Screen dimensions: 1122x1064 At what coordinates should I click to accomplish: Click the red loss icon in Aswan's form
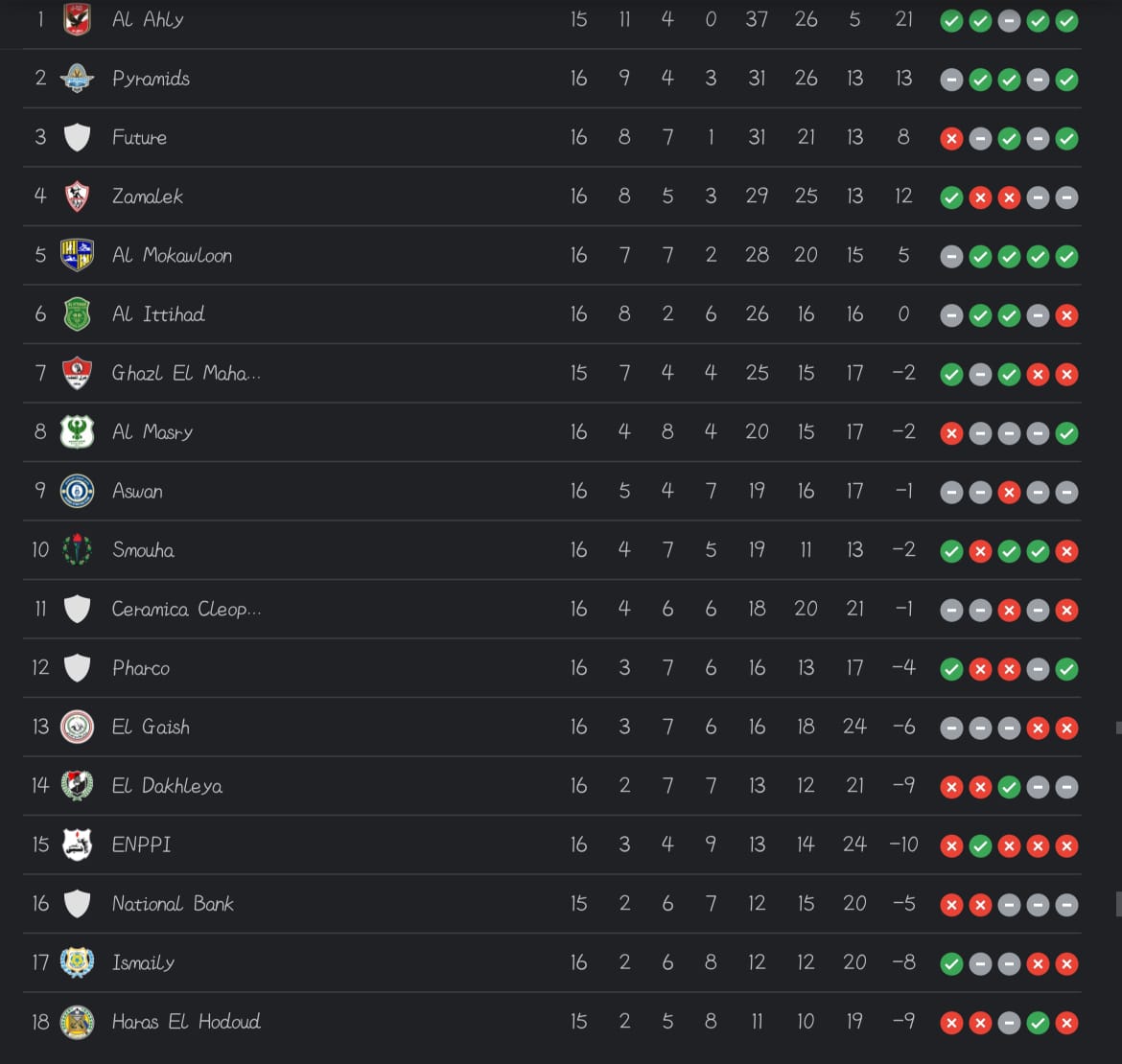tap(1009, 493)
